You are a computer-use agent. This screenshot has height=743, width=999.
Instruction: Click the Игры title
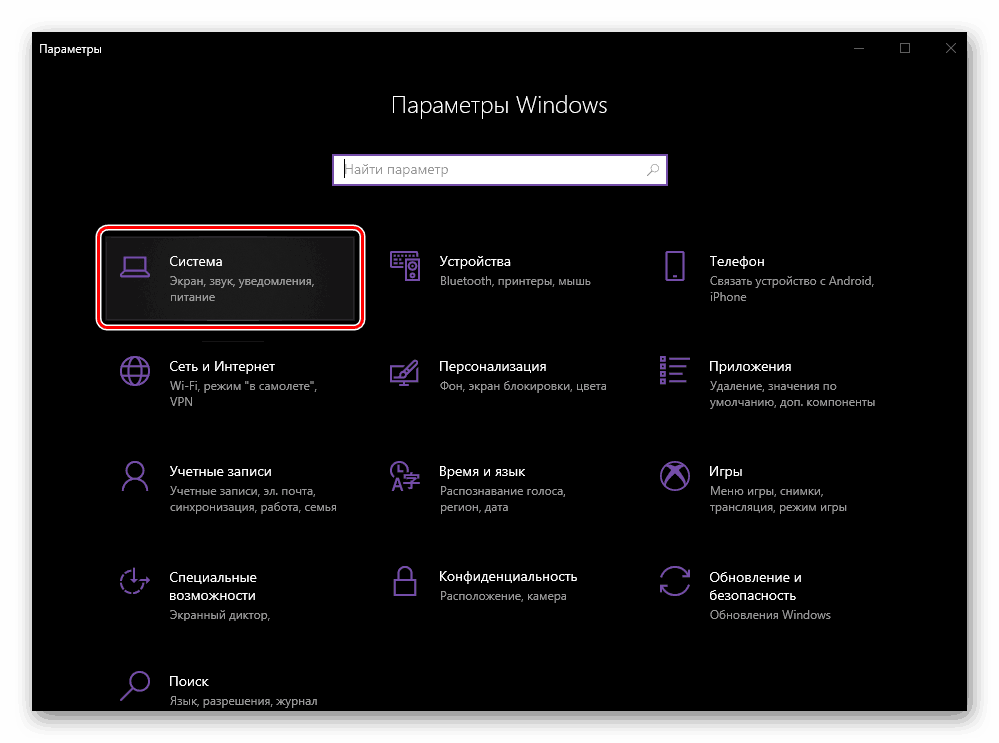pyautogui.click(x=725, y=472)
